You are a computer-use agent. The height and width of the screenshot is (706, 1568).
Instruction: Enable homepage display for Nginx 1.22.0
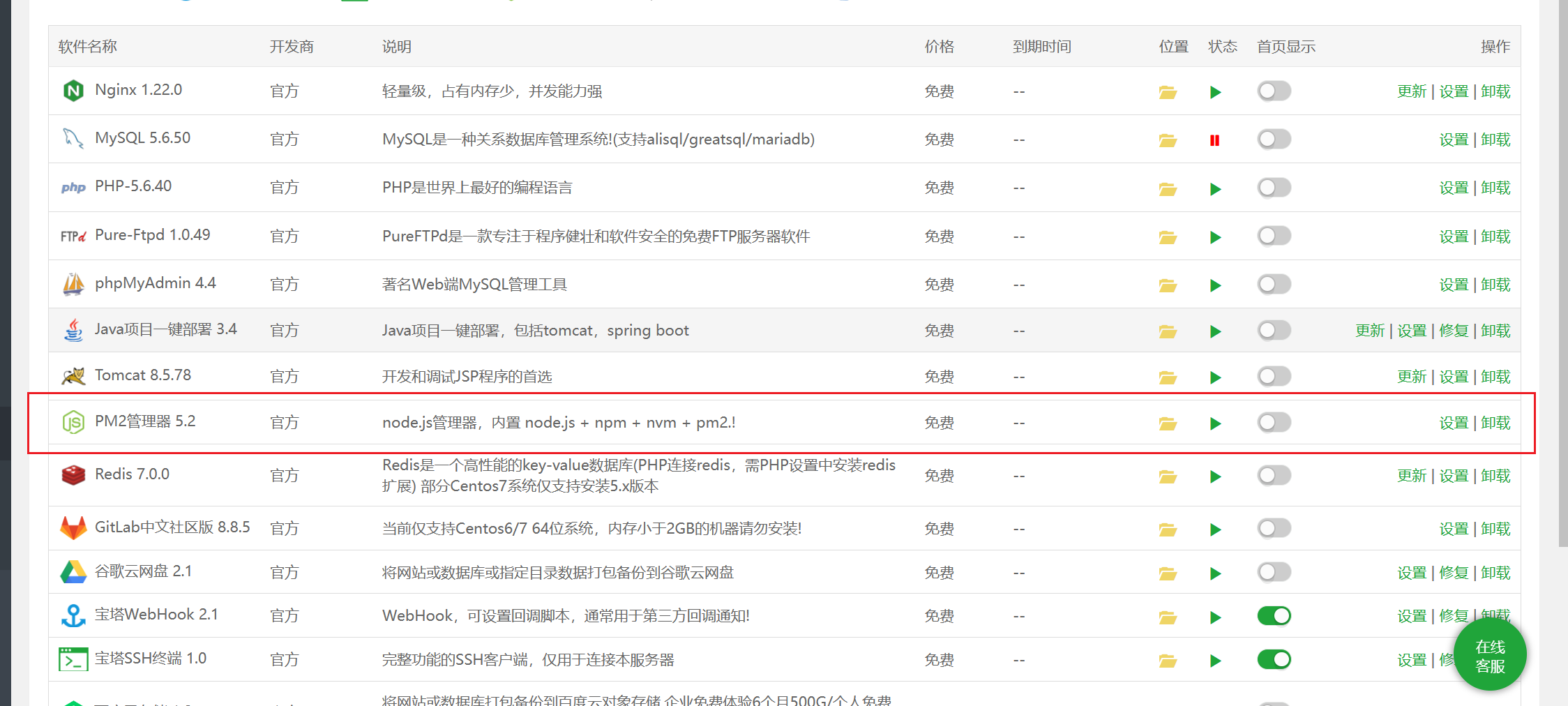(x=1274, y=91)
